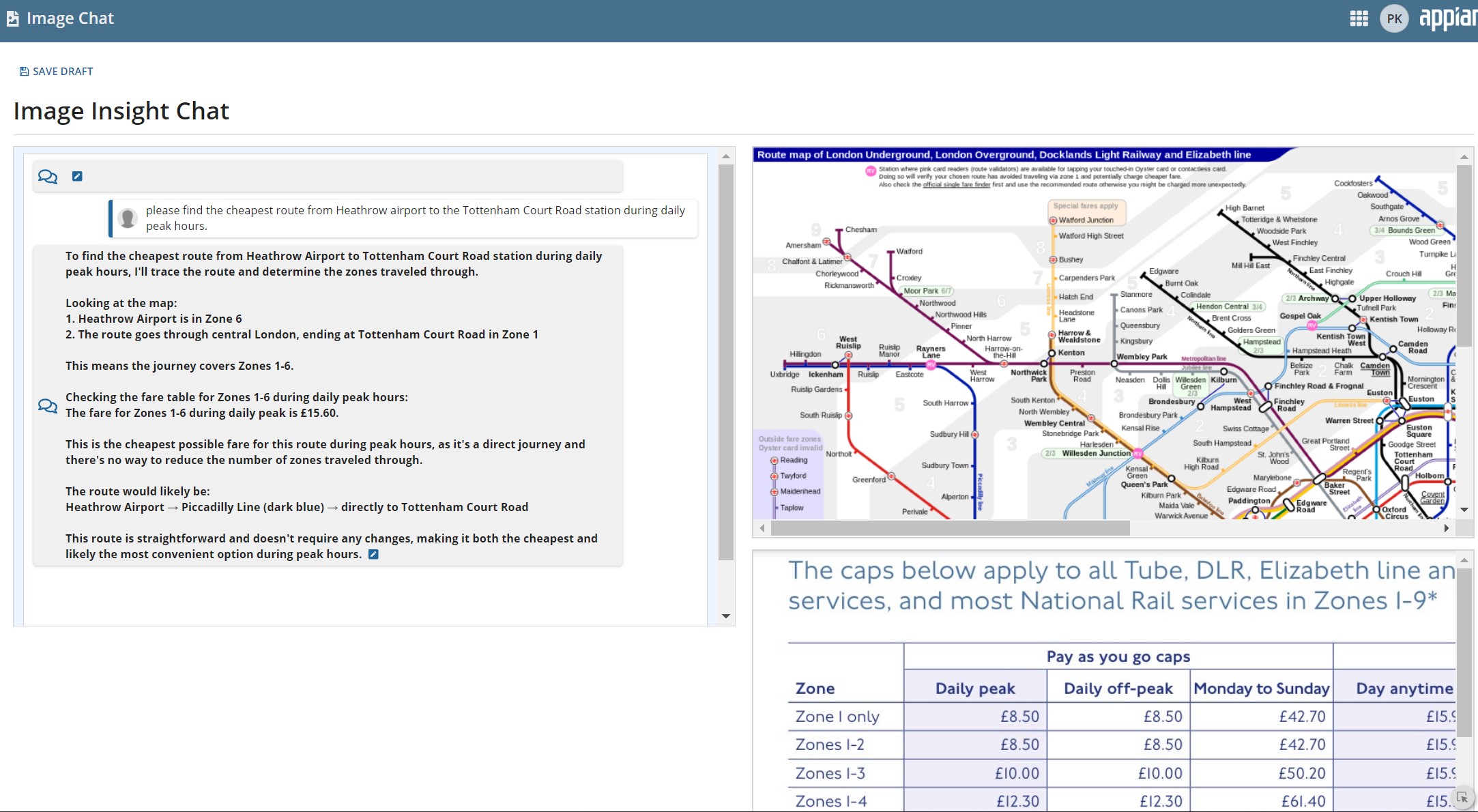Click the conversation icon beside the AI response
1478x812 pixels.
pos(48,405)
